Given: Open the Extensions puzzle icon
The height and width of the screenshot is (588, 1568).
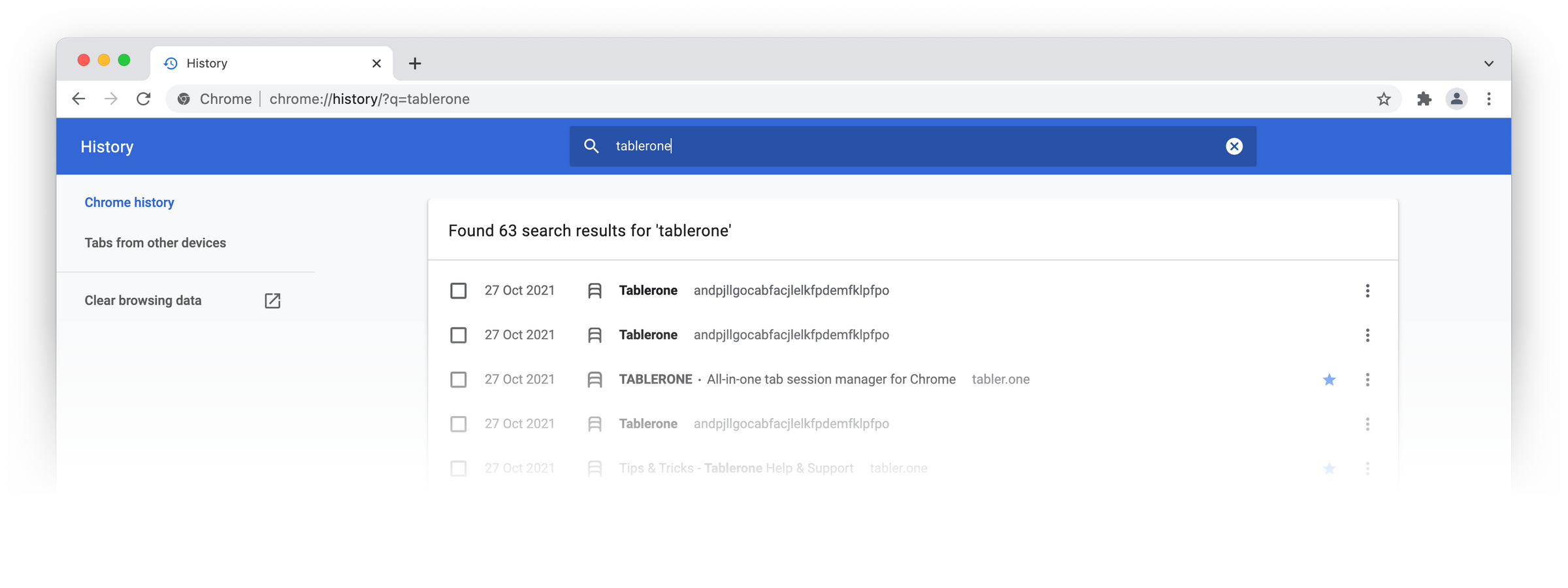Looking at the screenshot, I should pos(1424,99).
